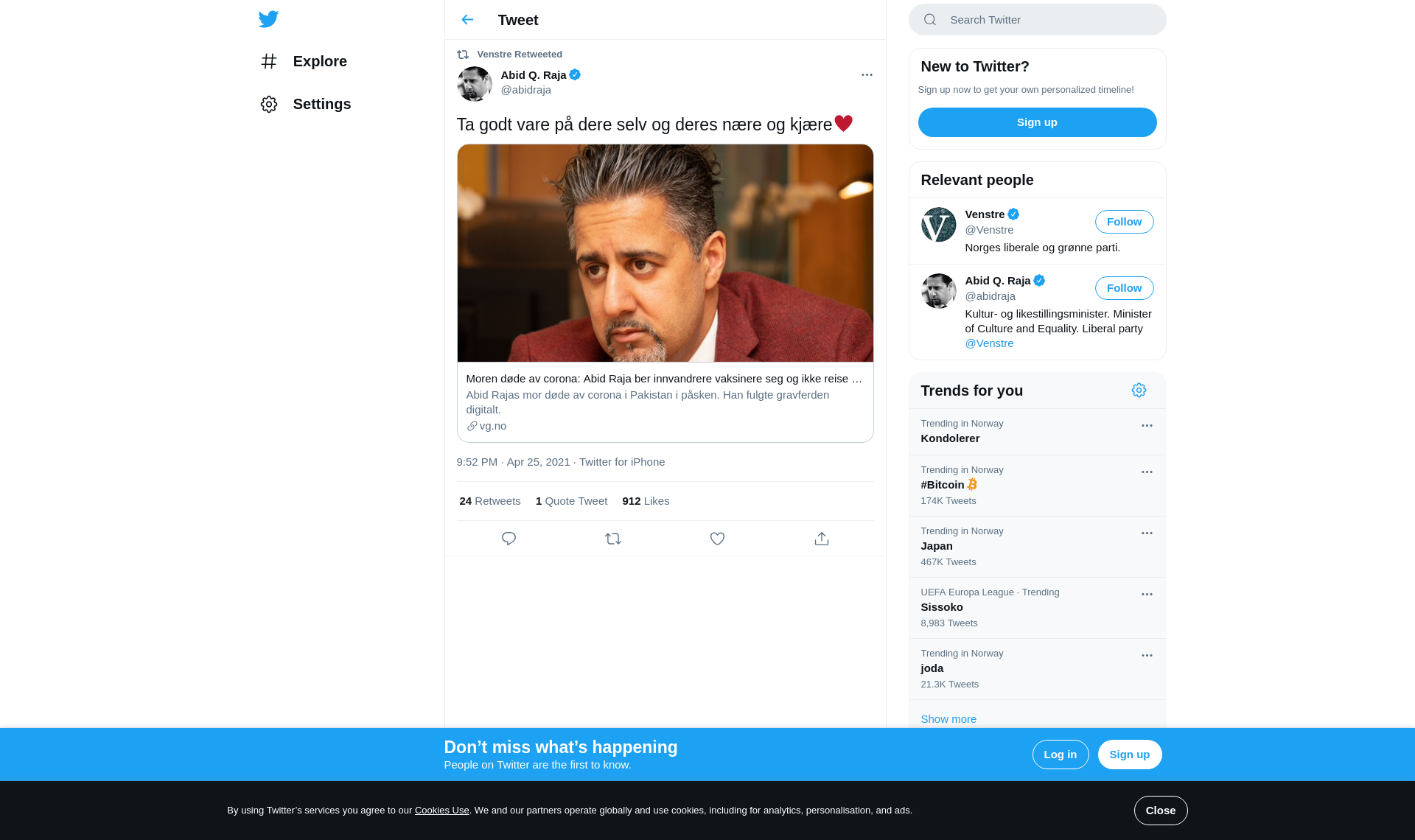Click the verified badge next to Venstre

pos(1013,214)
